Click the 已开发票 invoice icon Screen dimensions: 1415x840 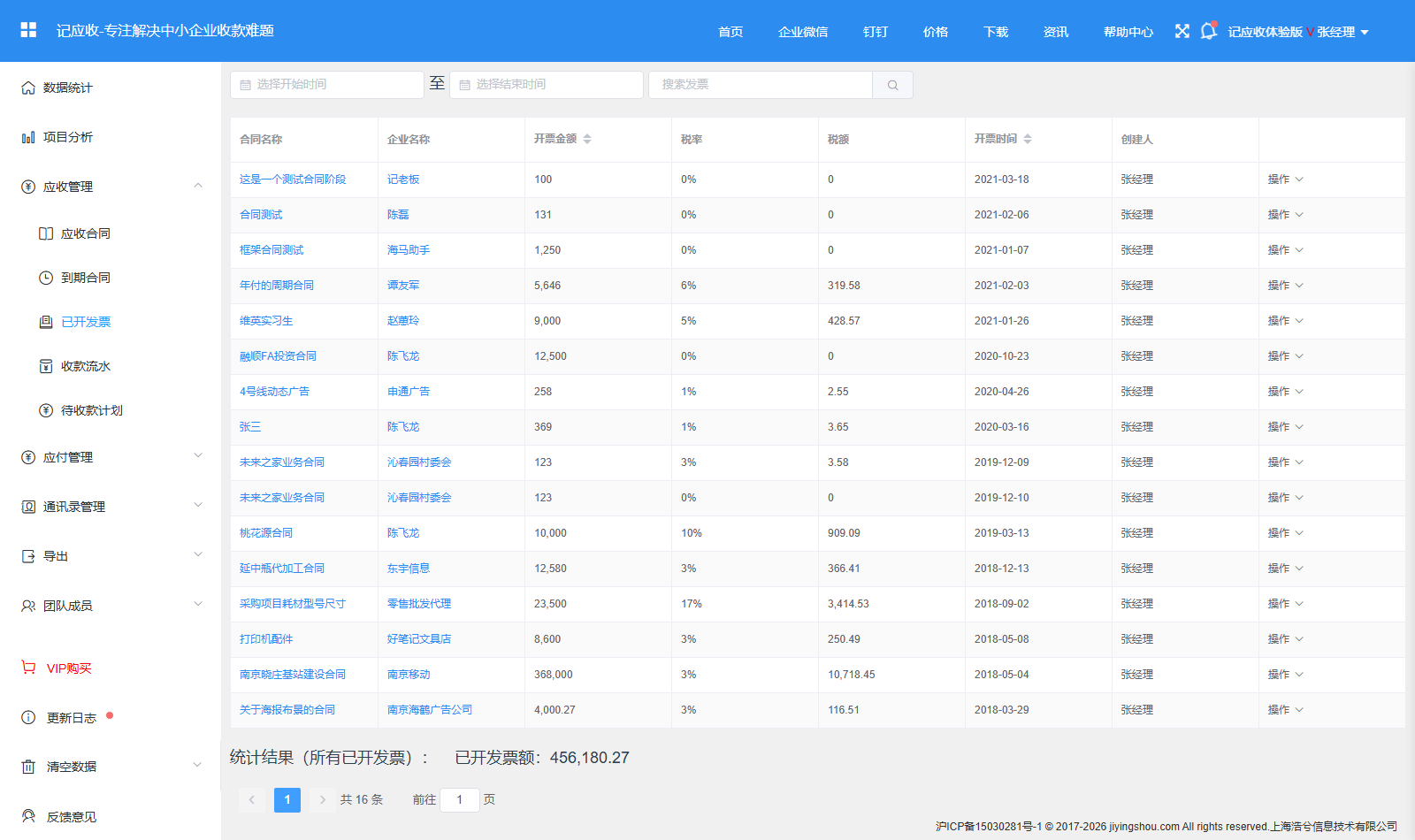point(46,322)
